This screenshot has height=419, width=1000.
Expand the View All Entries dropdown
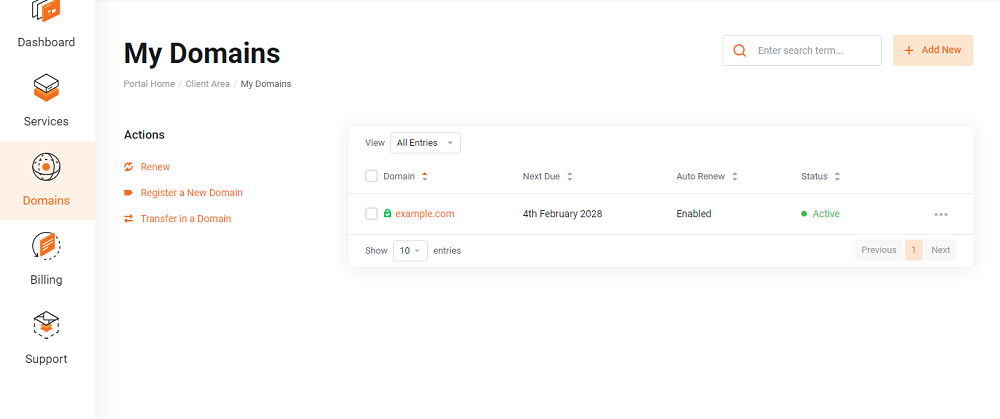pos(425,143)
